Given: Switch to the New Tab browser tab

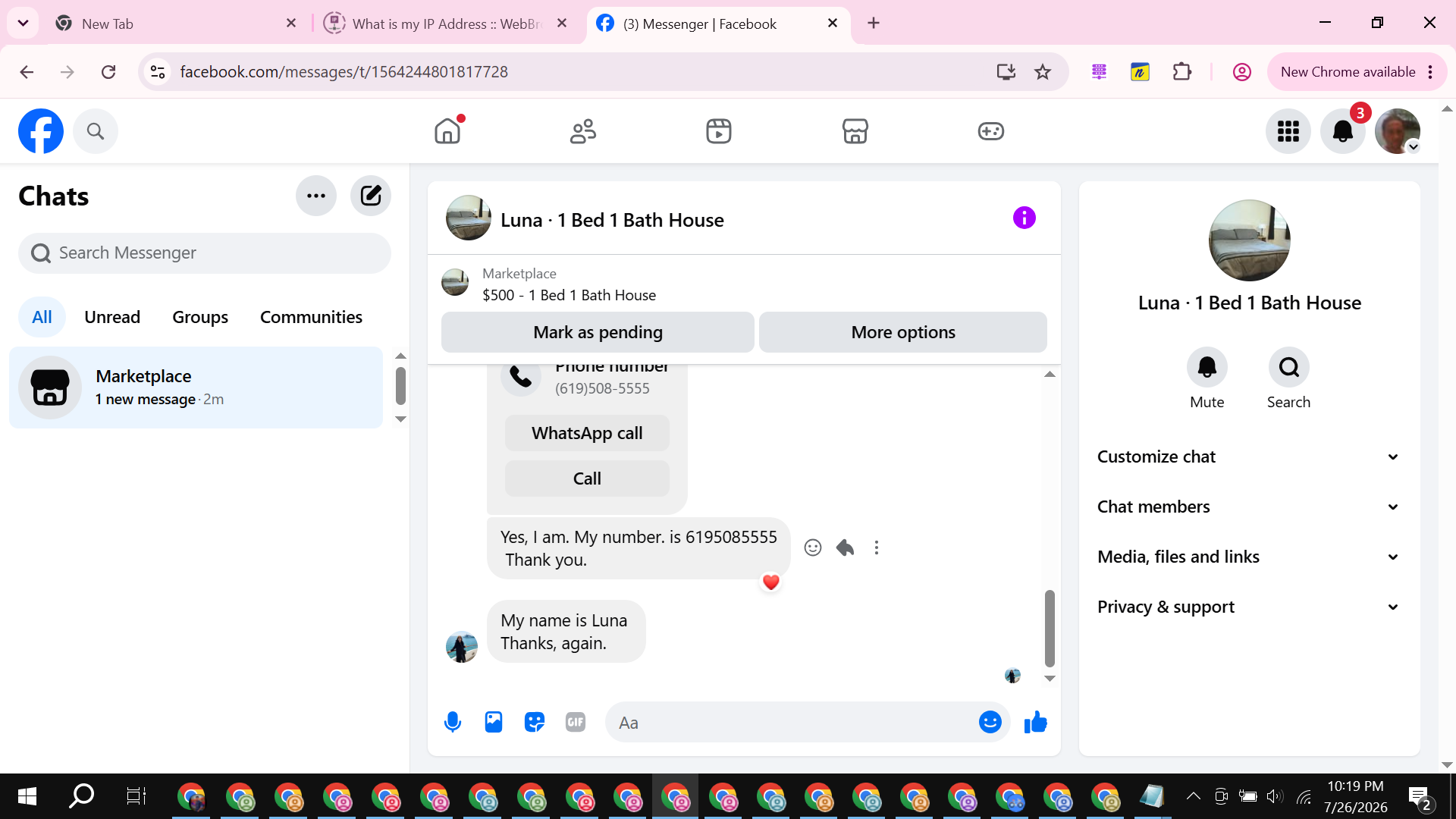Looking at the screenshot, I should click(176, 24).
